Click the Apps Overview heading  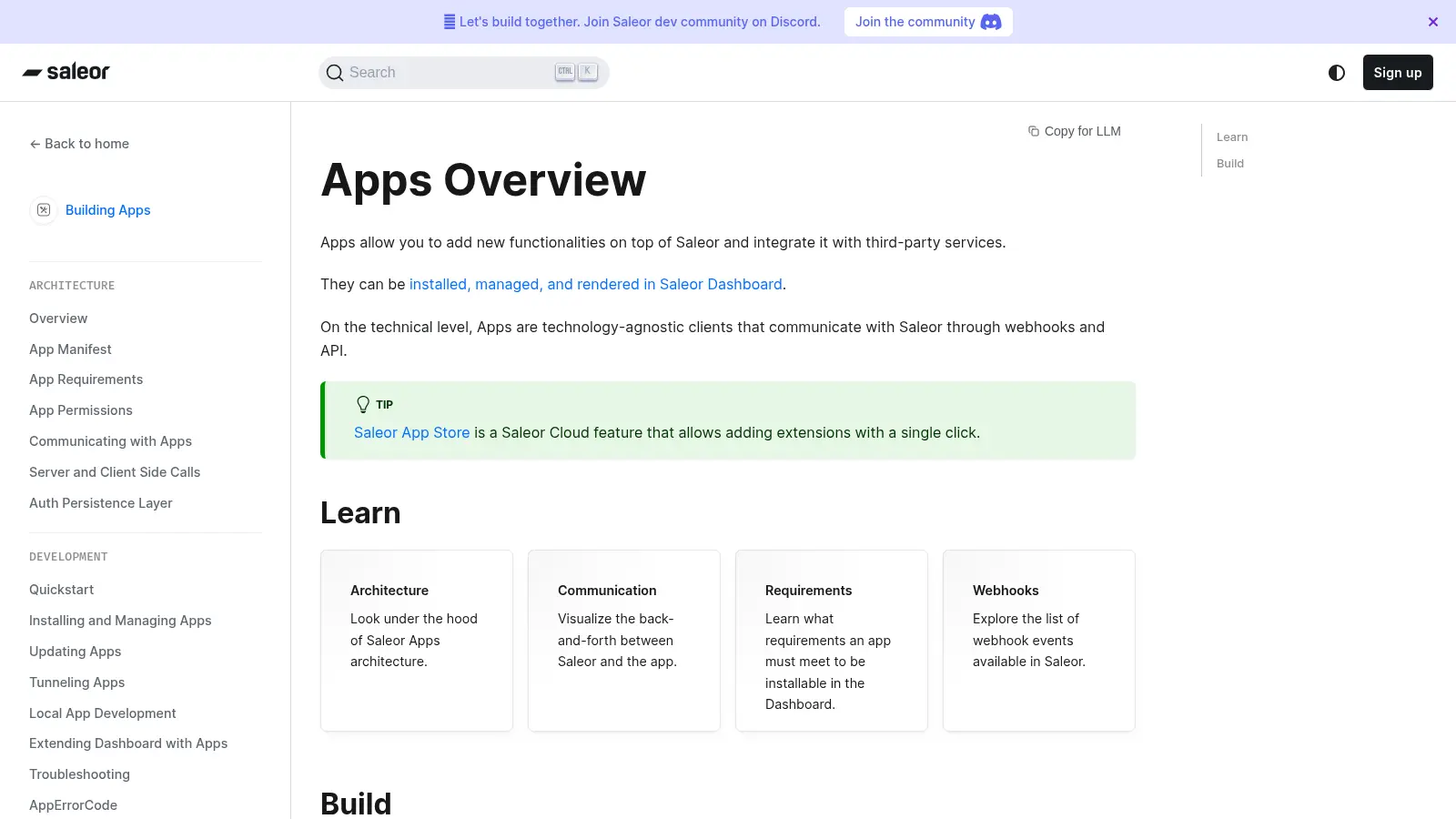[483, 179]
